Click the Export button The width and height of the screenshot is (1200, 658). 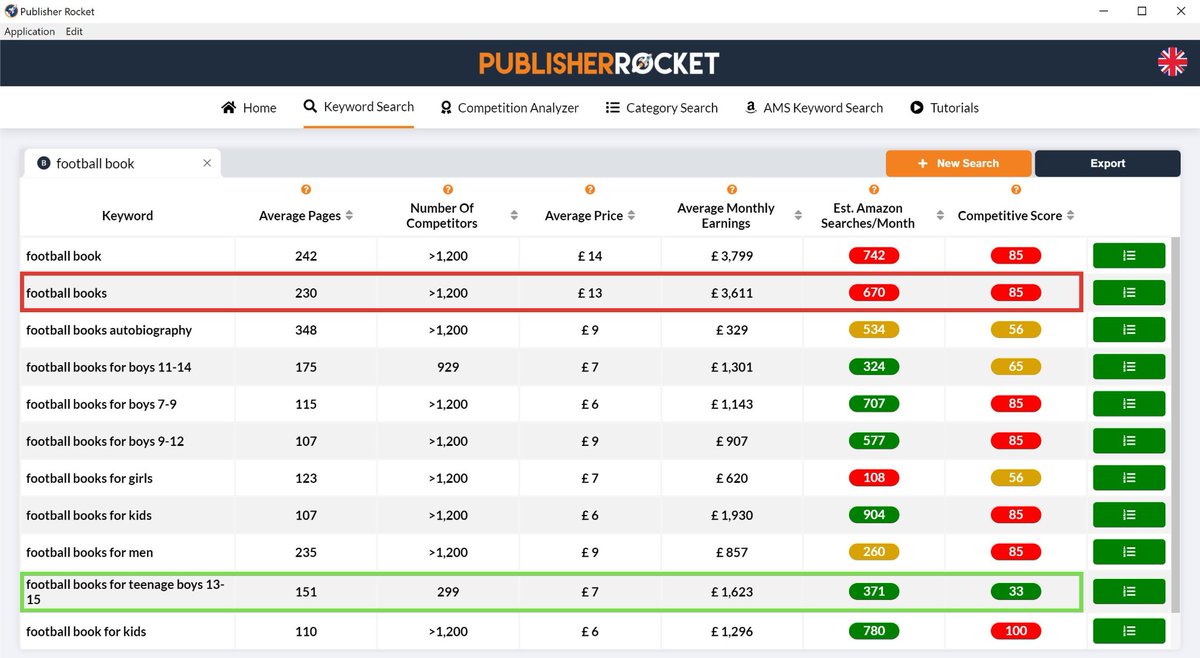pos(1108,163)
